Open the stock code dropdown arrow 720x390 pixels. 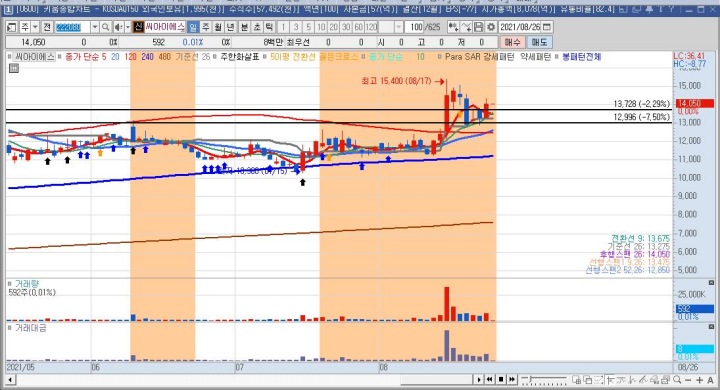pyautogui.click(x=95, y=27)
